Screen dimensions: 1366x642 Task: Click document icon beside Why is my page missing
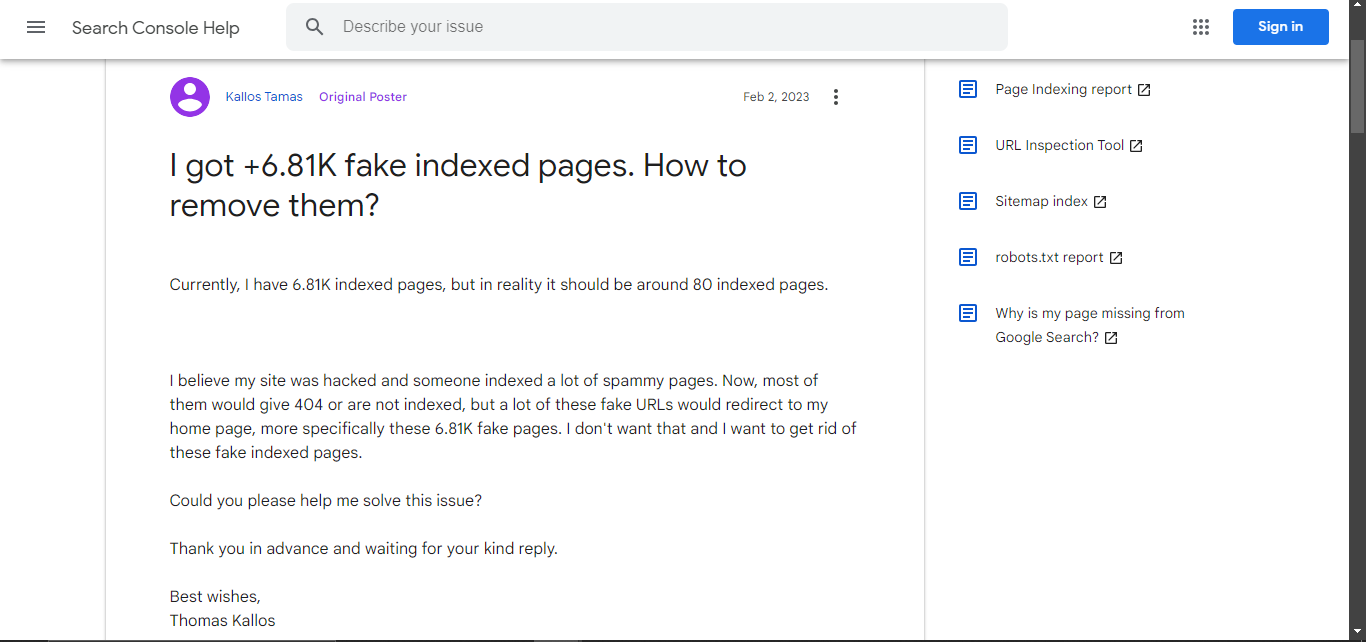click(968, 313)
